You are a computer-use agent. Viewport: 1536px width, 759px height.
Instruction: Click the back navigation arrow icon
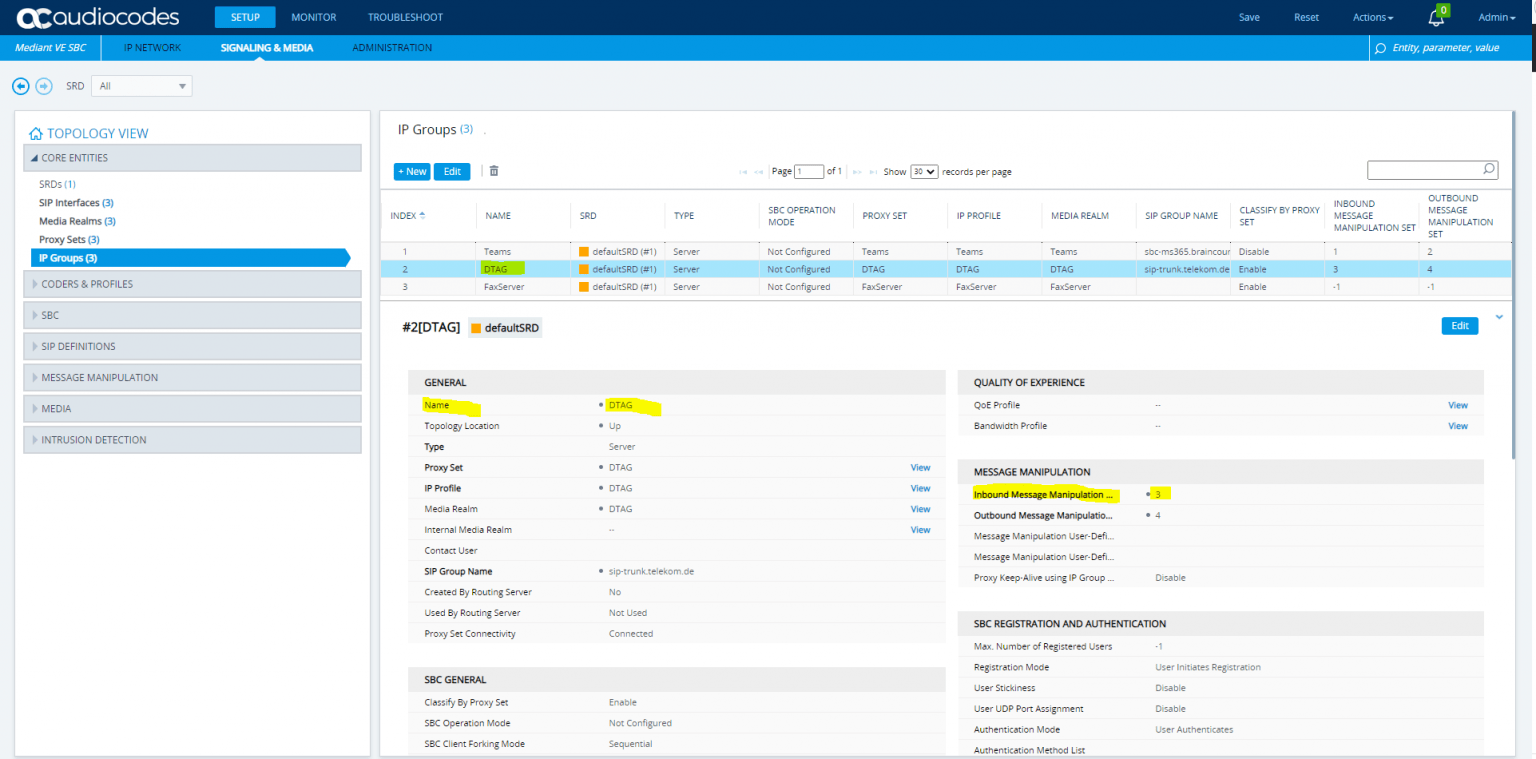pyautogui.click(x=20, y=86)
